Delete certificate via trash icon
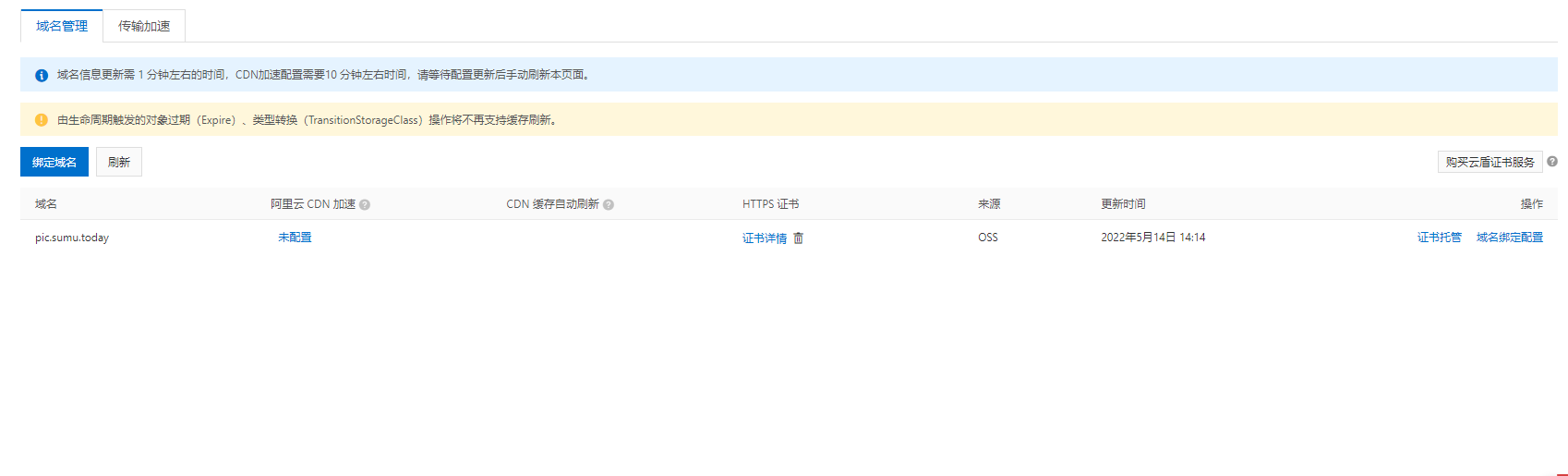 (799, 238)
